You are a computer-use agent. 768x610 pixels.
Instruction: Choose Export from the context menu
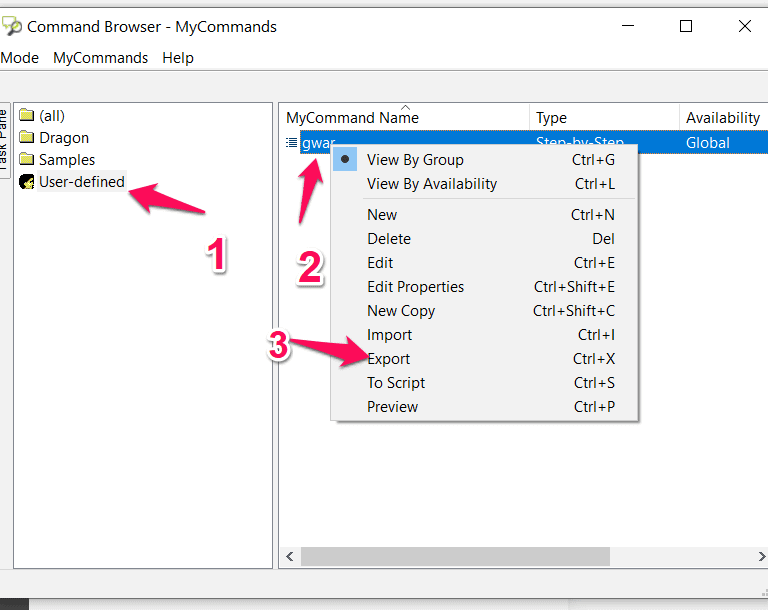485,359
